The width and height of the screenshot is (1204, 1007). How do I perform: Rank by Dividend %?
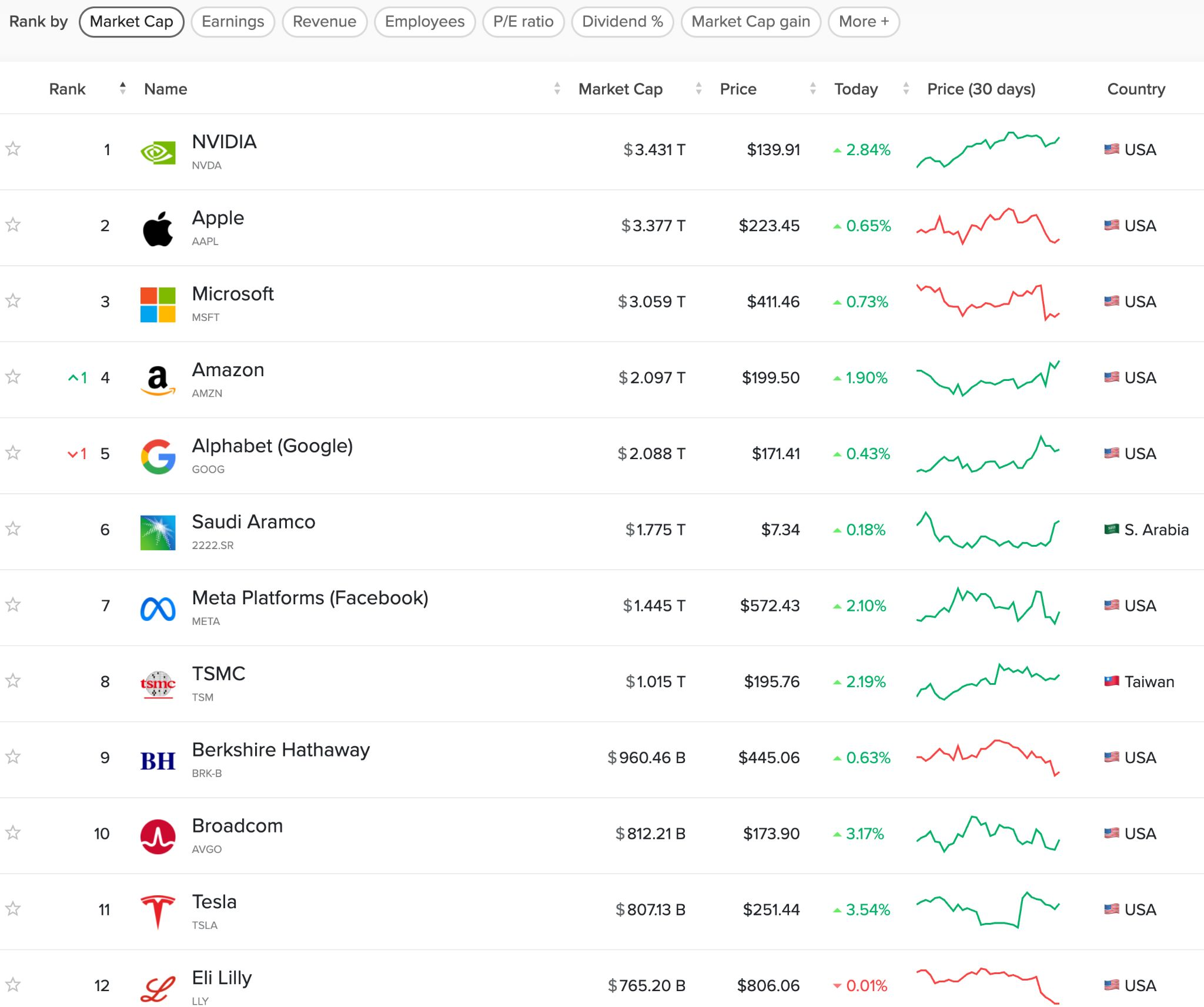pyautogui.click(x=623, y=22)
